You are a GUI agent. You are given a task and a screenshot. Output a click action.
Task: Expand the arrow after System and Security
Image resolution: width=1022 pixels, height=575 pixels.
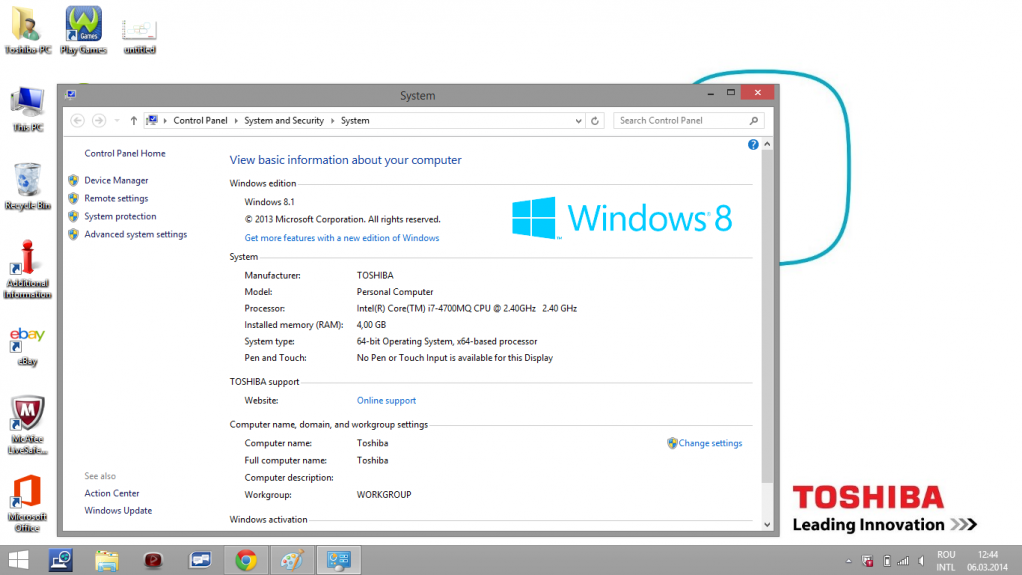[332, 121]
